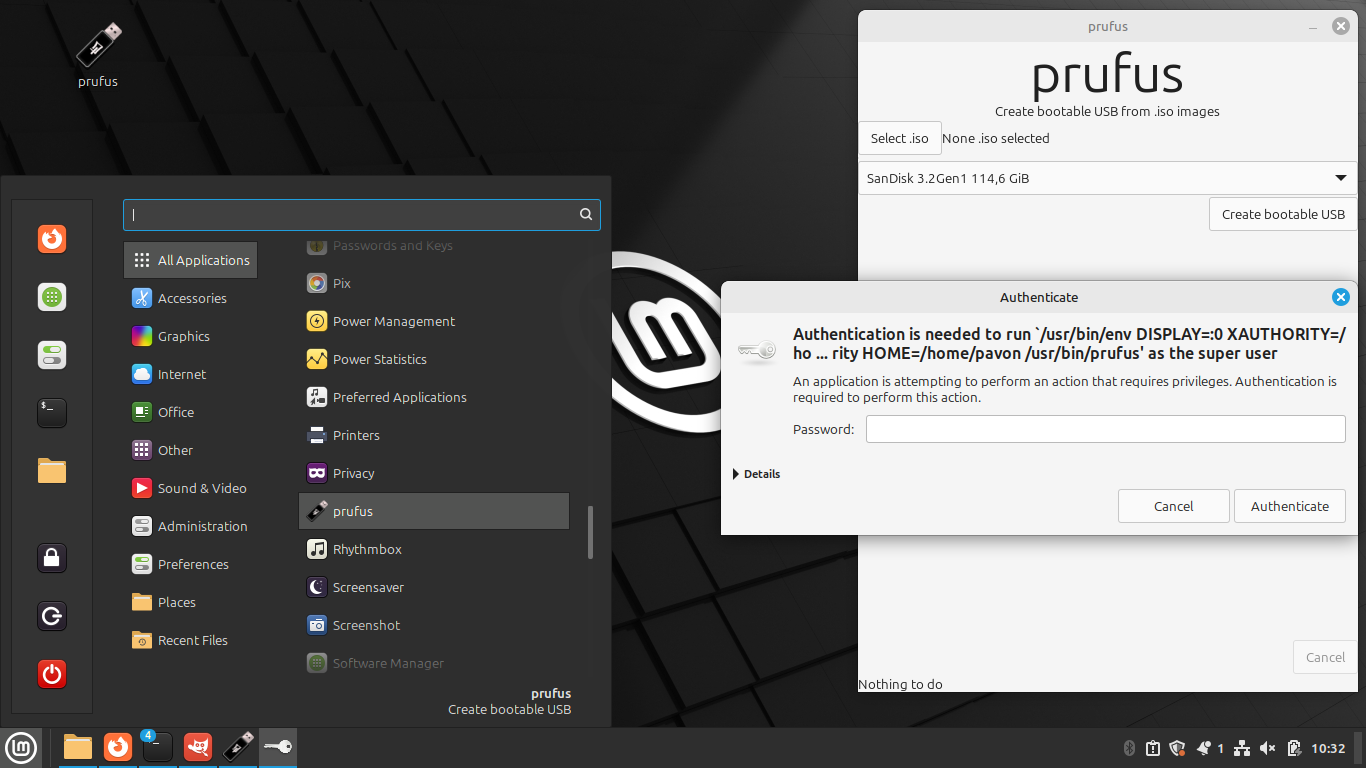
Task: Open Power Management from the applications list
Action: point(434,321)
